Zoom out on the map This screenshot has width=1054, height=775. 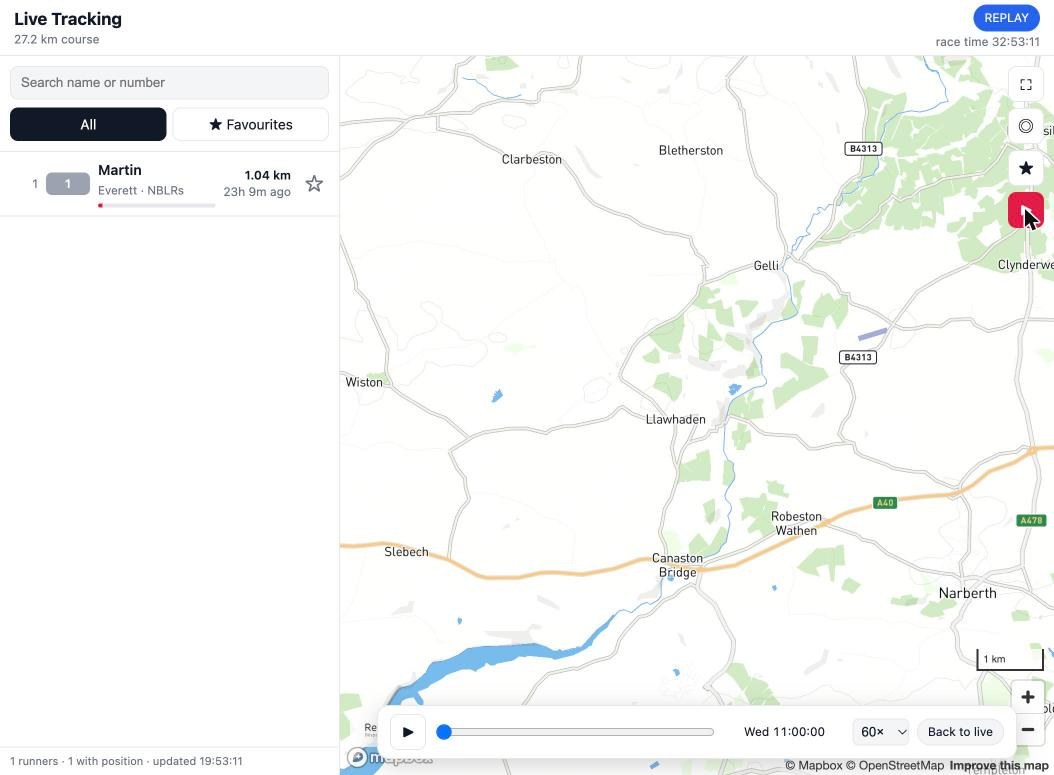1027,729
